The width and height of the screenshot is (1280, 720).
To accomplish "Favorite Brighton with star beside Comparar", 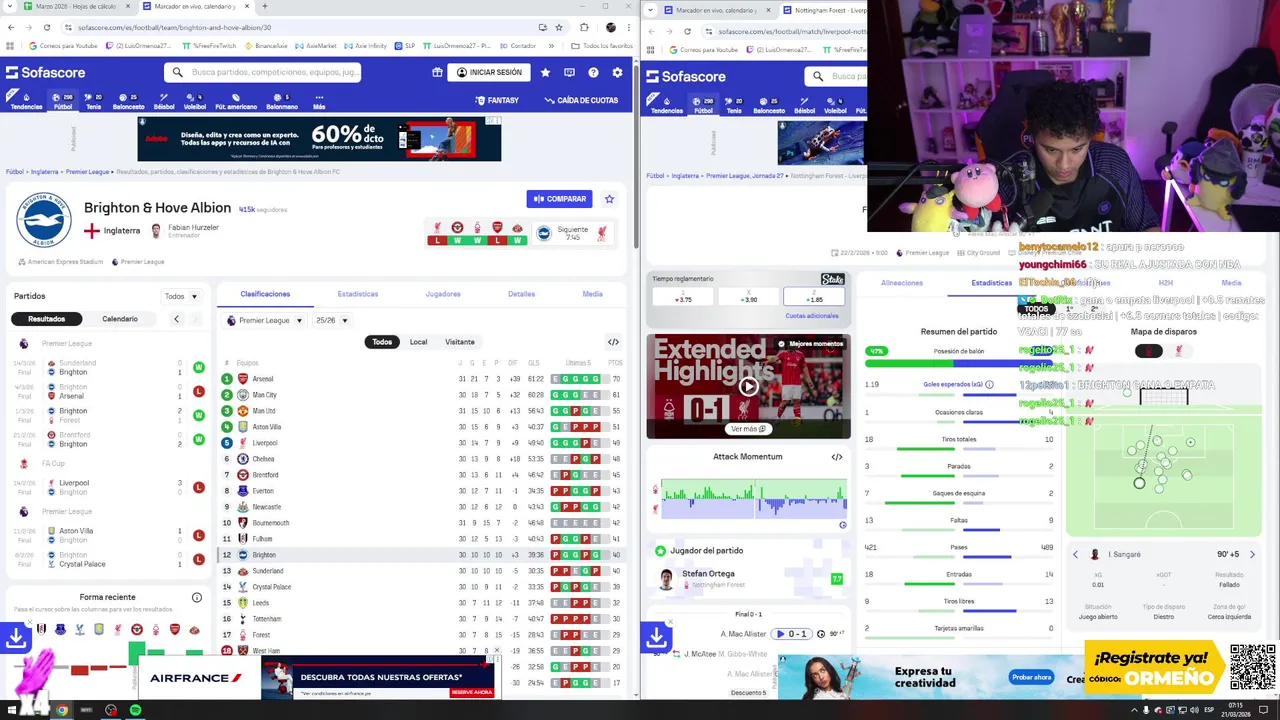I will [x=609, y=199].
